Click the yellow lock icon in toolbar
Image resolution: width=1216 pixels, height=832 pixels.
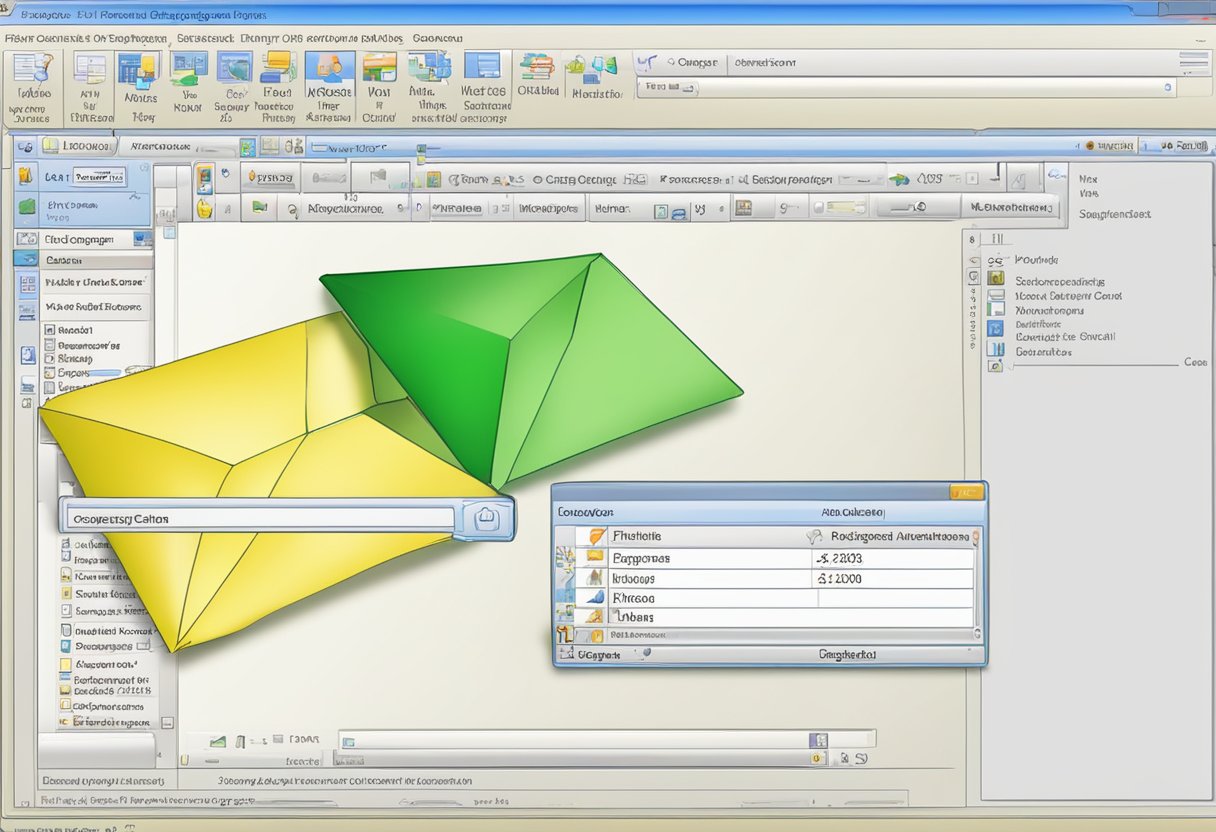204,209
